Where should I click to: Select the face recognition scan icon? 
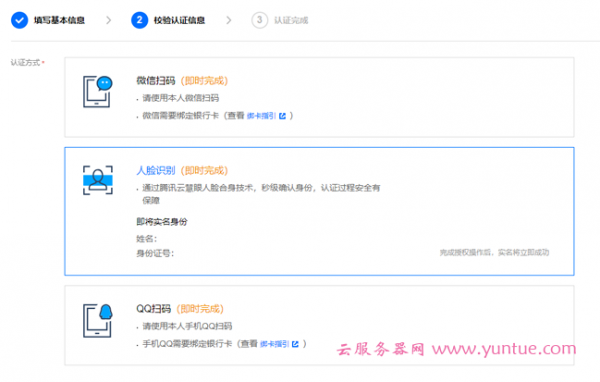(98, 180)
